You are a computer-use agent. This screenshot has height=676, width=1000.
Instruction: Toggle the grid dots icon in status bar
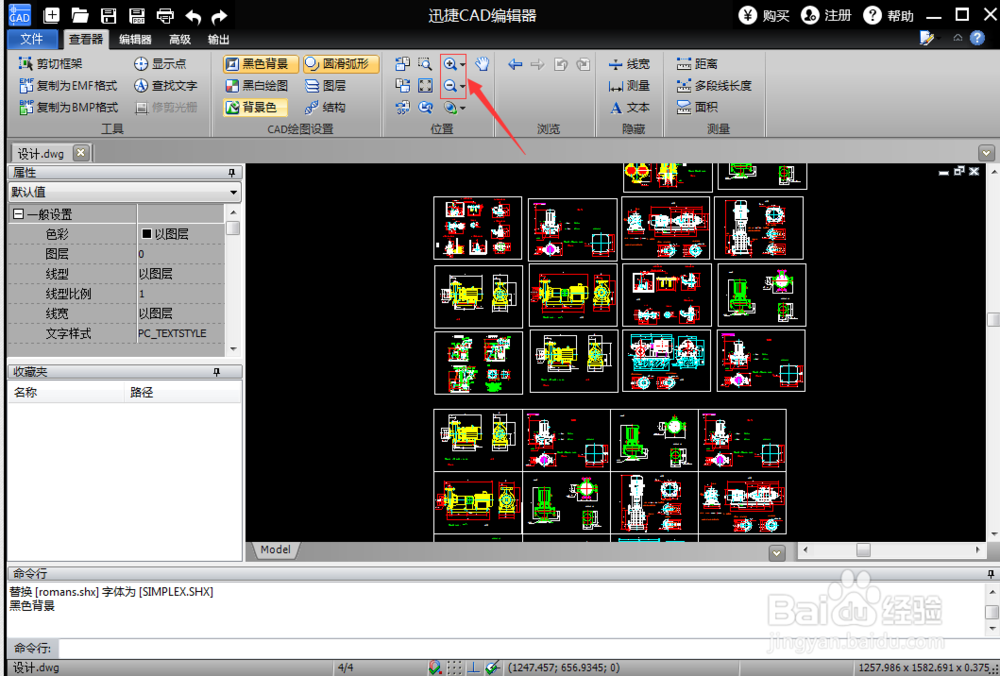[454, 667]
